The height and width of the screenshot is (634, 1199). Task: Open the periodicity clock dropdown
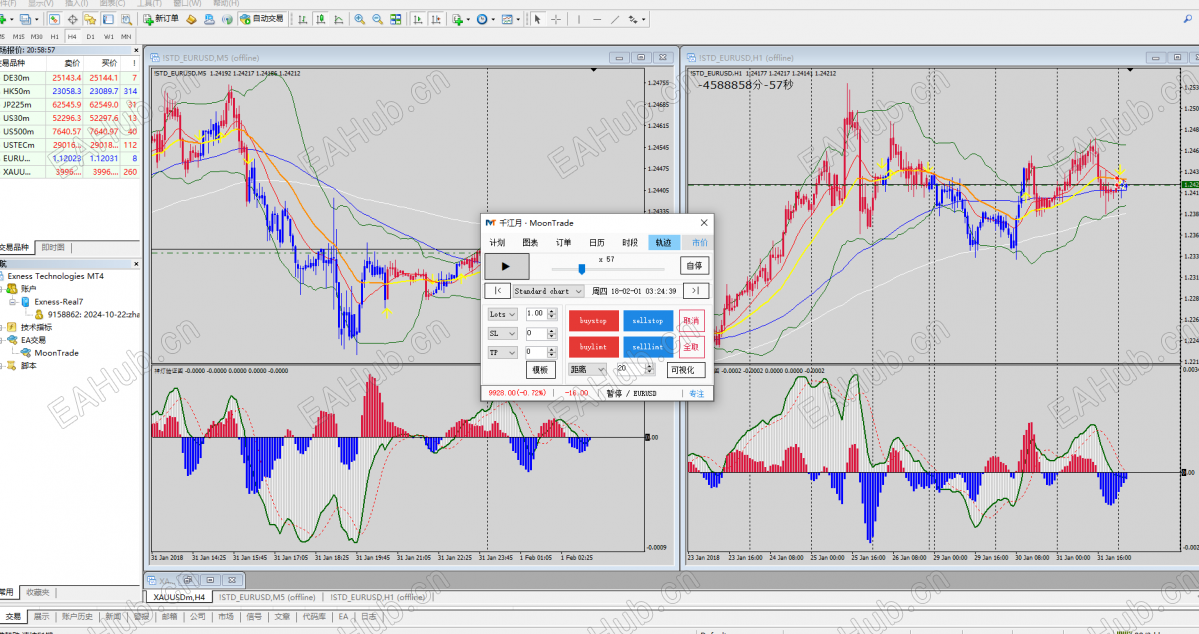[486, 19]
